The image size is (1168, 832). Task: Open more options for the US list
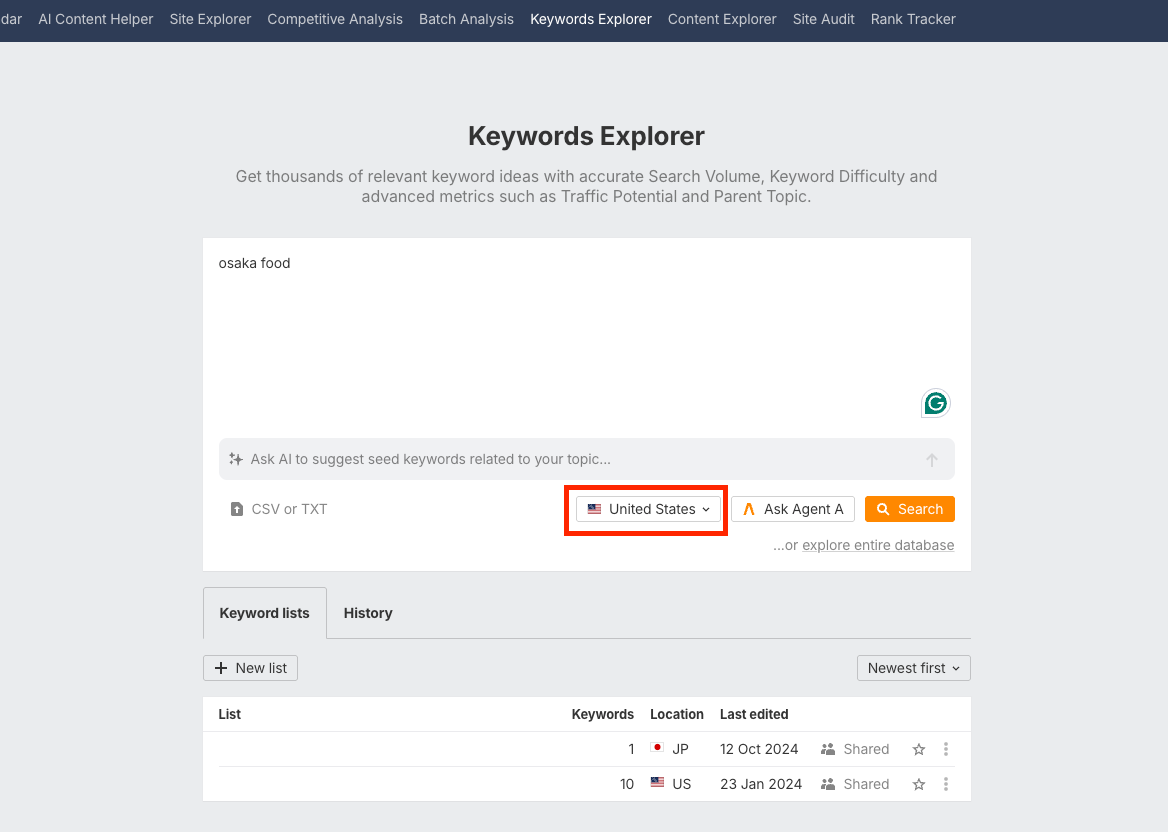coord(946,784)
